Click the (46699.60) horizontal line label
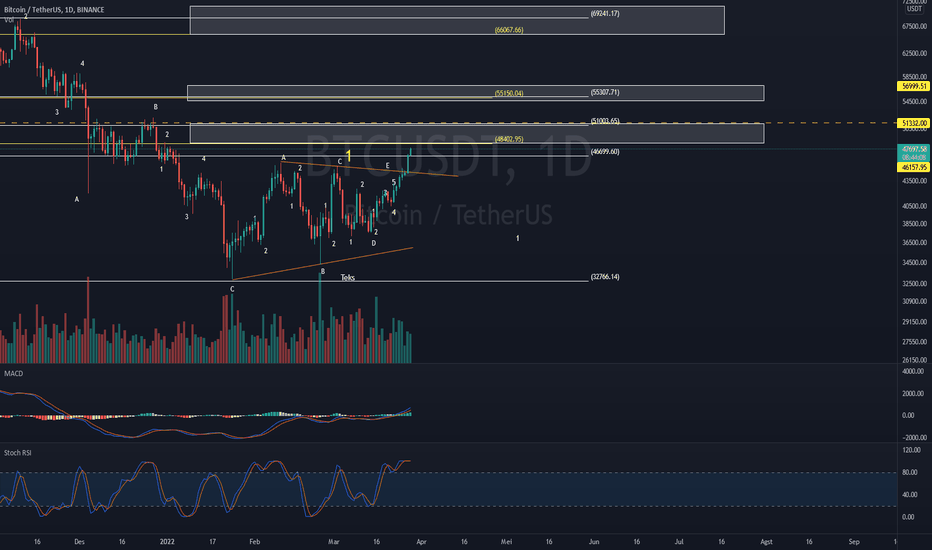 (604, 152)
